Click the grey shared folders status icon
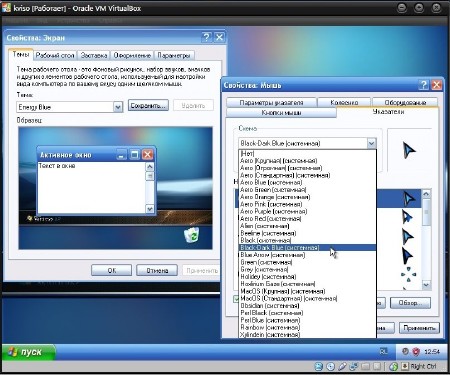The image size is (450, 375). tap(365, 366)
